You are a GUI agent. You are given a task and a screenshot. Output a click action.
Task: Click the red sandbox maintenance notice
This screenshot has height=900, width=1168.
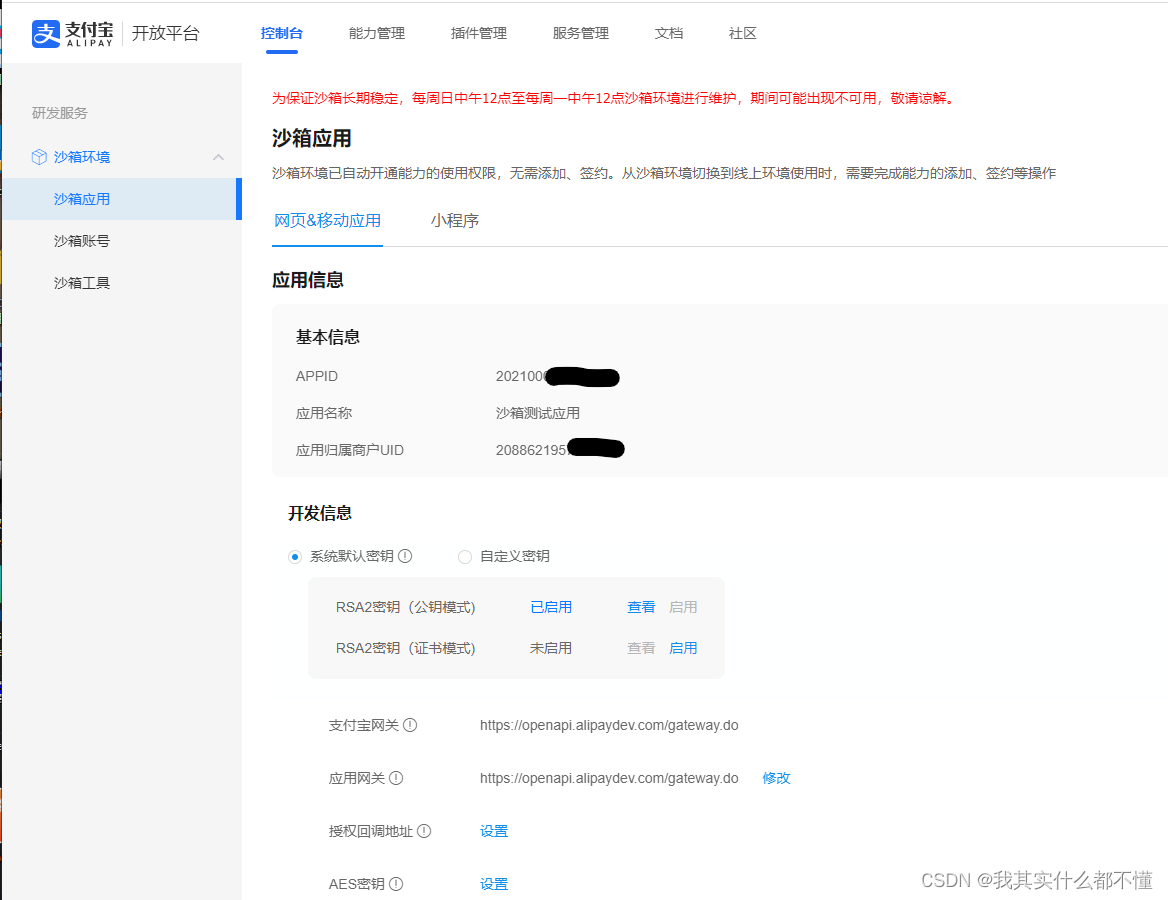click(614, 98)
